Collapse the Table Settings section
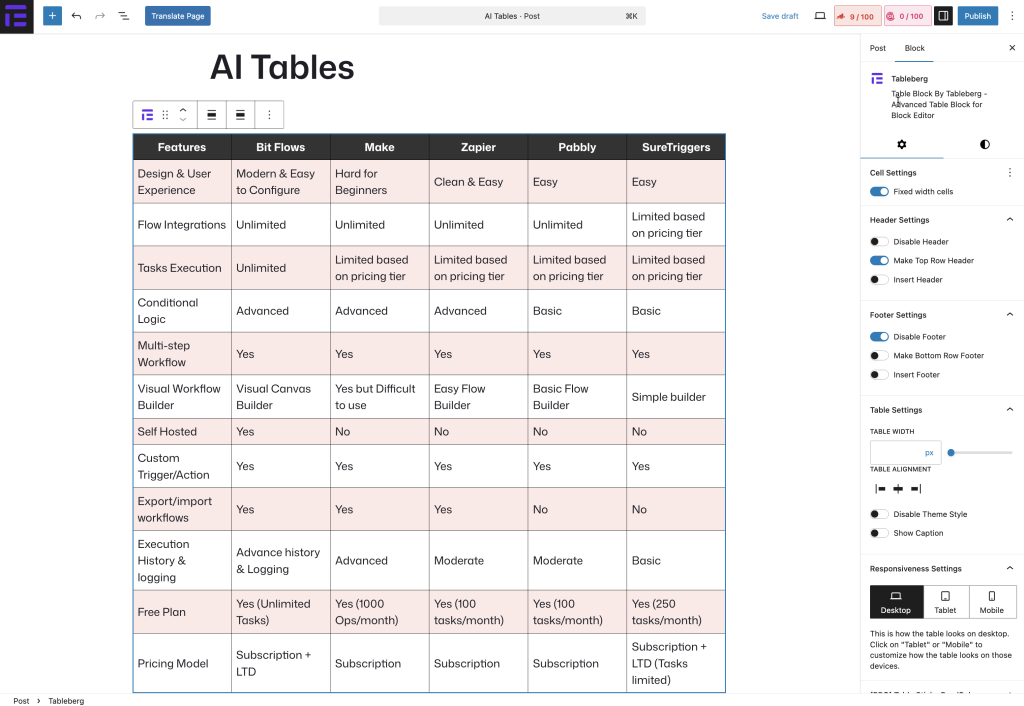1024x706 pixels. (x=1010, y=409)
